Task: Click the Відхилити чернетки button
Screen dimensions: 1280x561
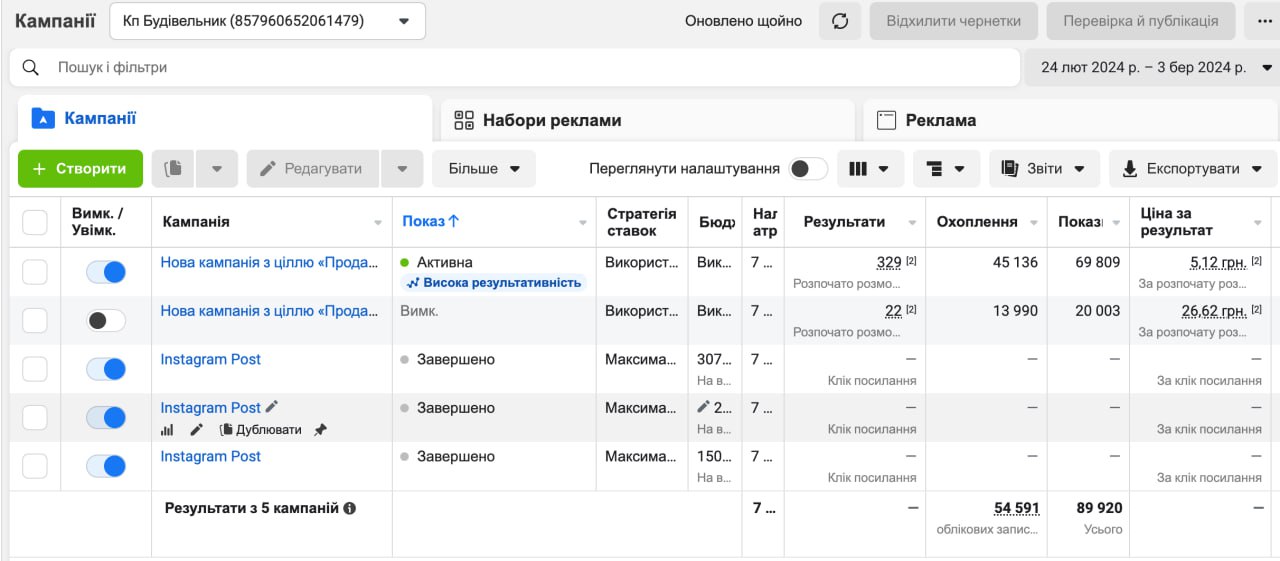Action: click(x=953, y=21)
